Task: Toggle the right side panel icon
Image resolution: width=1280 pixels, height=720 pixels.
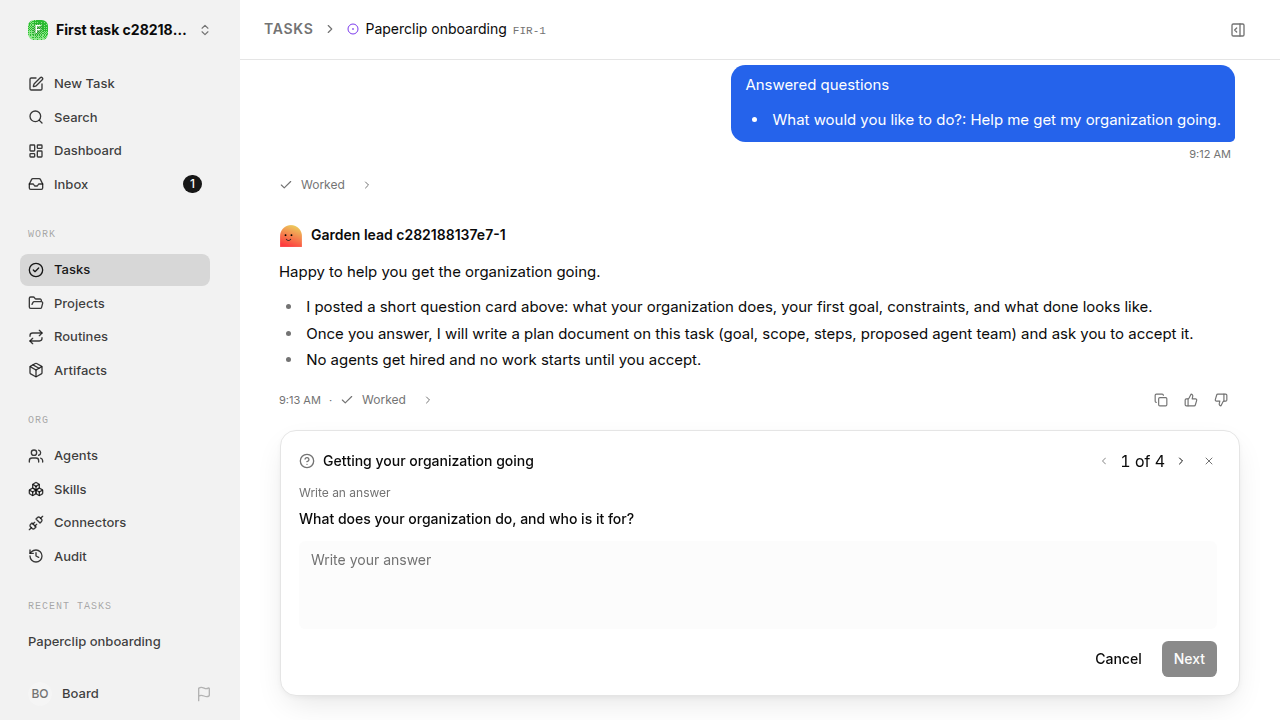Action: tap(1238, 30)
